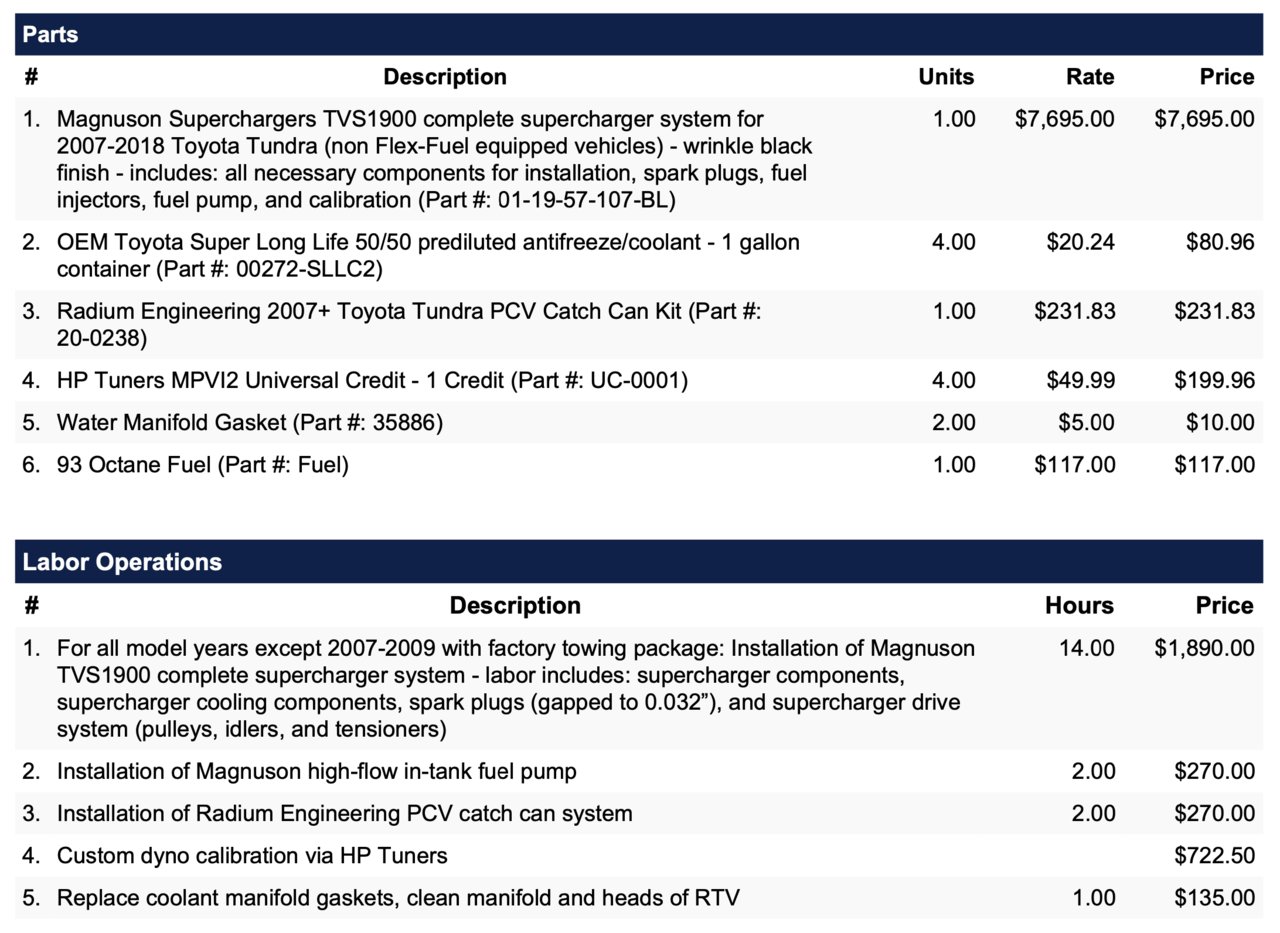The height and width of the screenshot is (933, 1280).
Task: Click the Hours column header in Labor
Action: (1079, 605)
